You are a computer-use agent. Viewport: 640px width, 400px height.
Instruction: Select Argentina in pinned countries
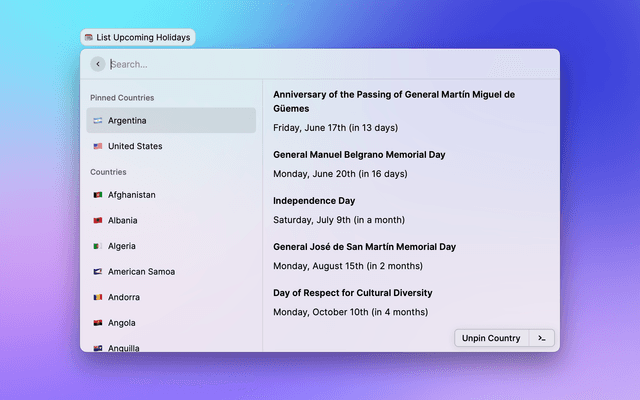170,121
